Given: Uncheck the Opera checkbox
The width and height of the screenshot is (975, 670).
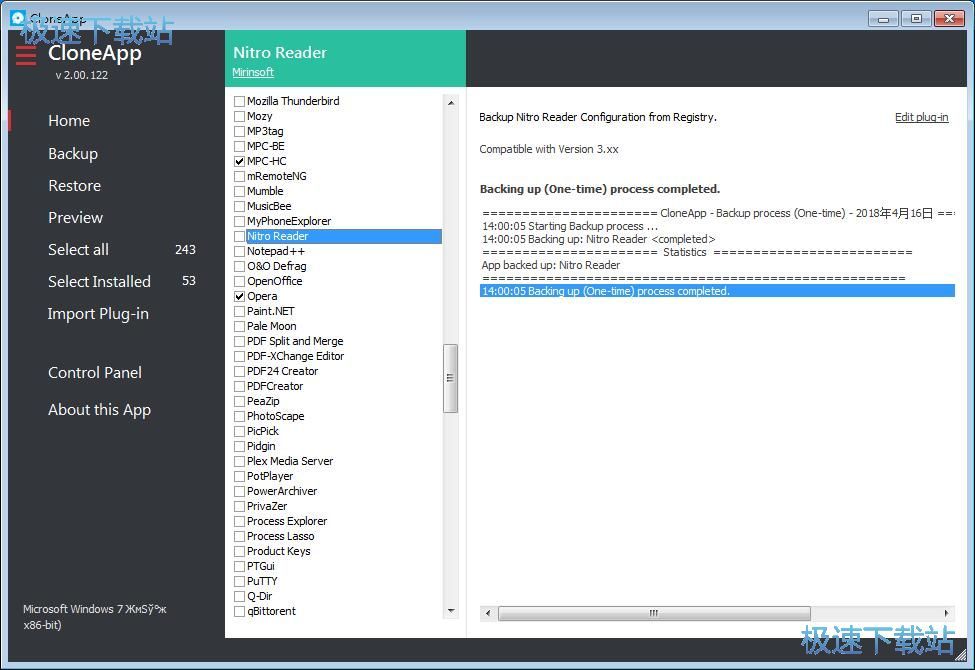Looking at the screenshot, I should (x=239, y=296).
